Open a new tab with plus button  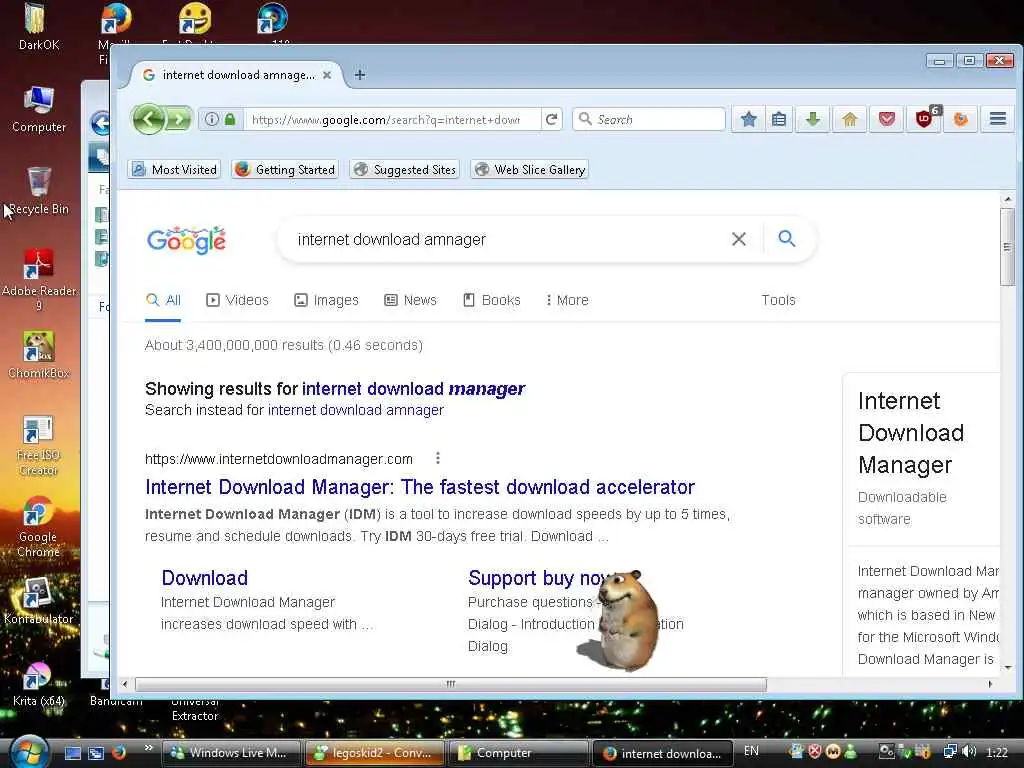coord(360,75)
